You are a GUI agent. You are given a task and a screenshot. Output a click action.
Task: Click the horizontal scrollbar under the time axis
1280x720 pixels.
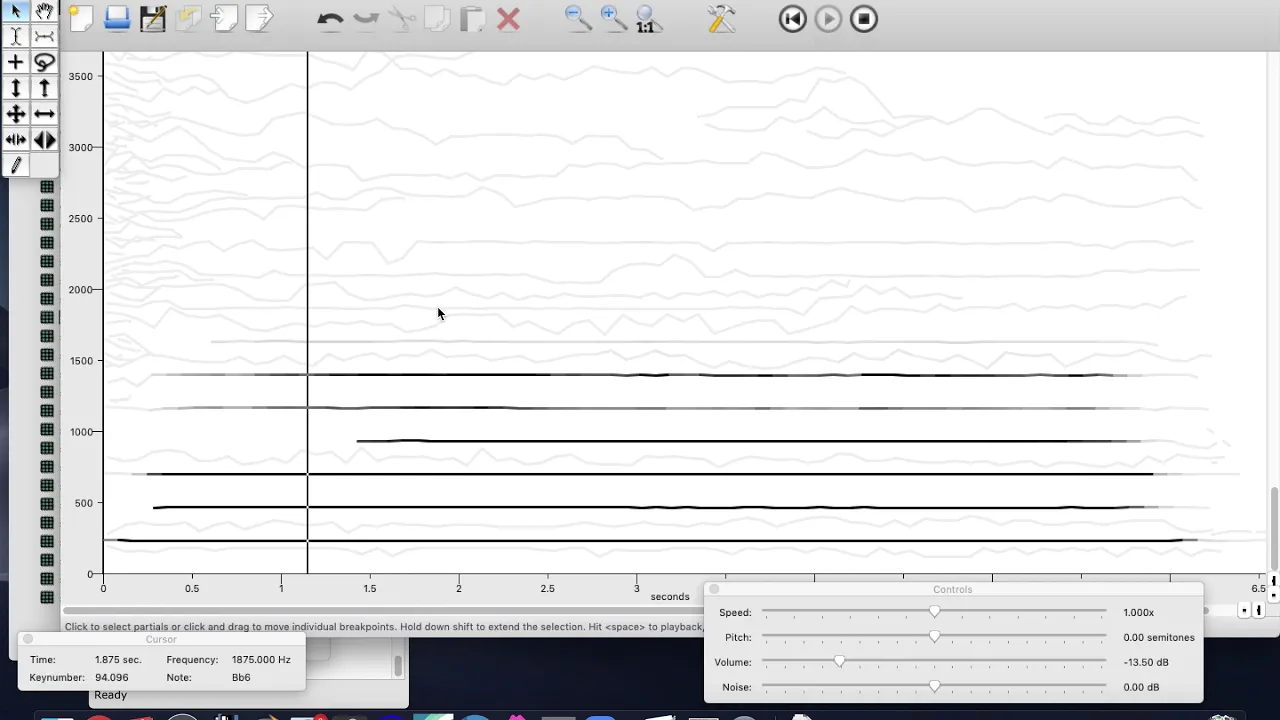[635, 610]
